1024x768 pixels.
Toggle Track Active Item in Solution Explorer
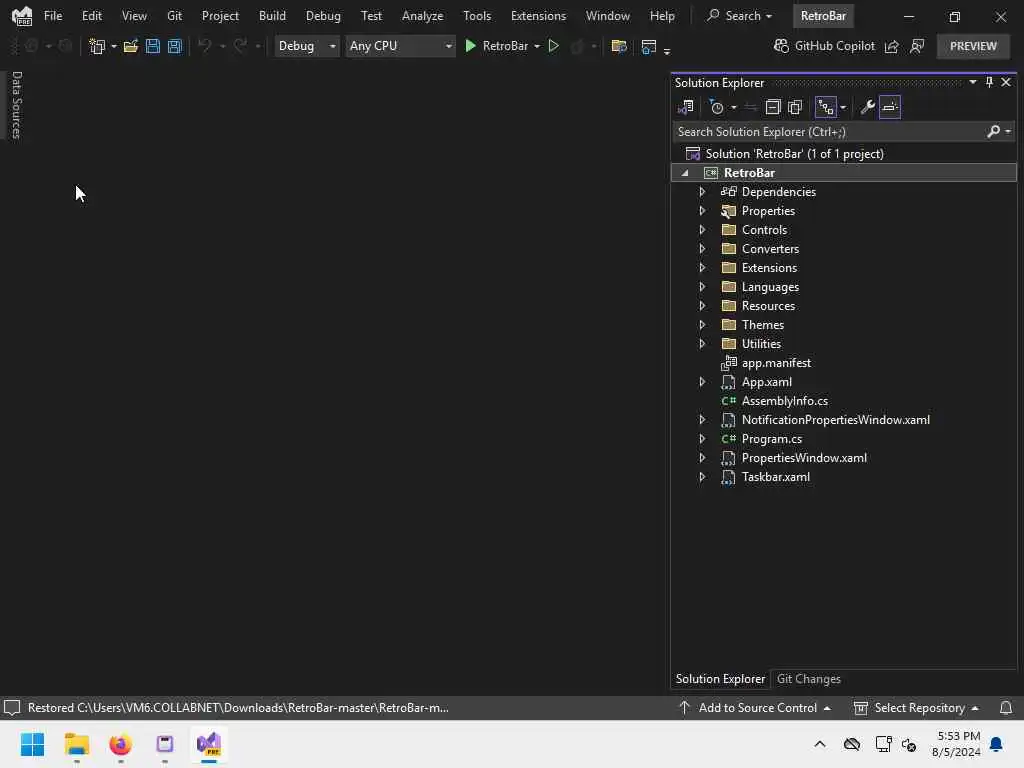click(x=826, y=107)
